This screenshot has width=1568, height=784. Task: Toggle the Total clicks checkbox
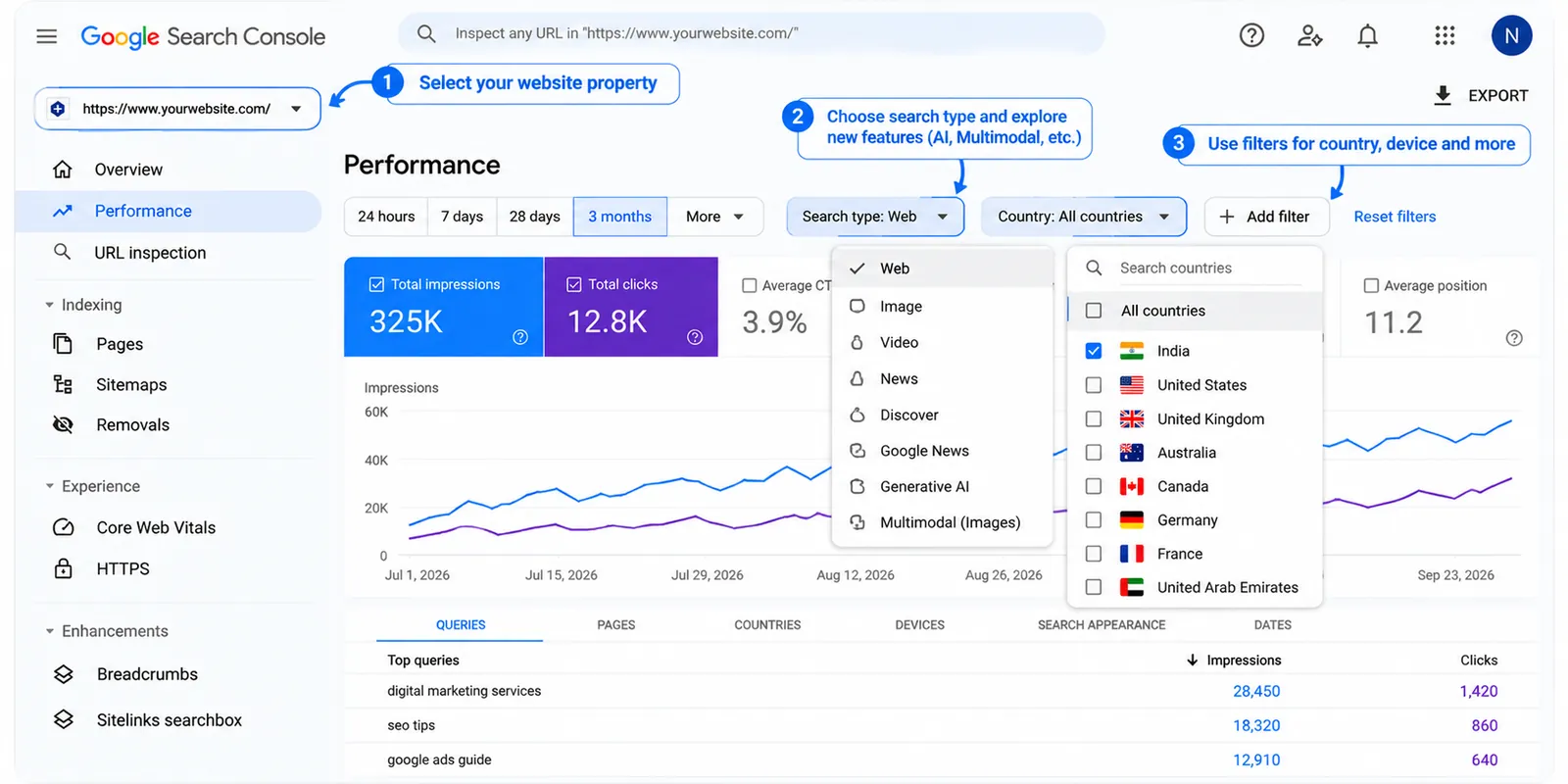pos(574,284)
